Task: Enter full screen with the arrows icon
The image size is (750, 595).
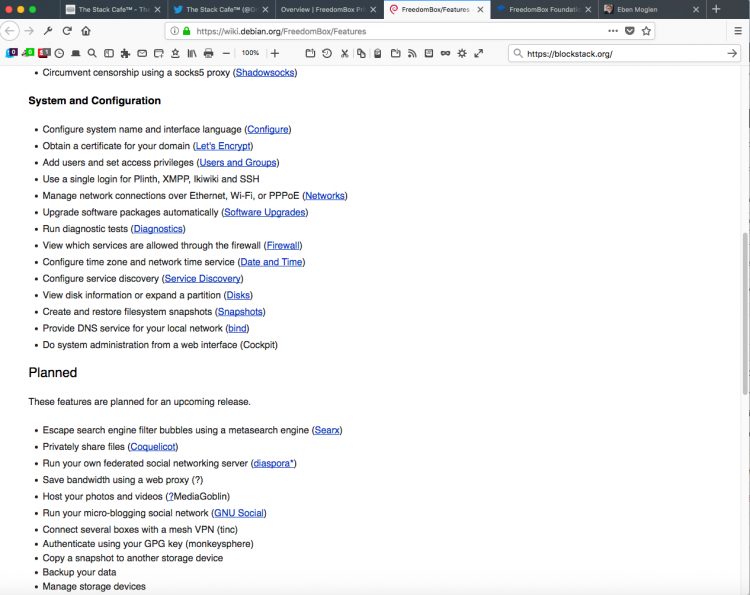Action: [x=479, y=53]
